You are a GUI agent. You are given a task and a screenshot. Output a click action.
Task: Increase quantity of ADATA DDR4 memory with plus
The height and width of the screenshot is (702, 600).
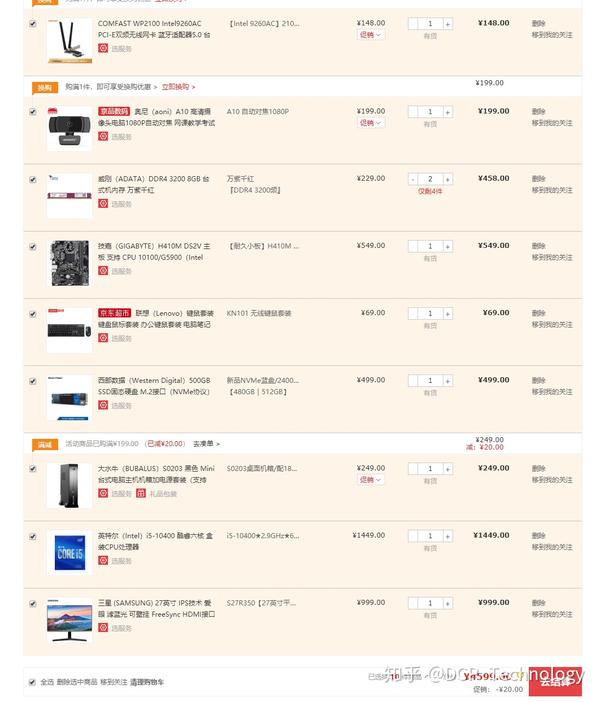pyautogui.click(x=447, y=180)
